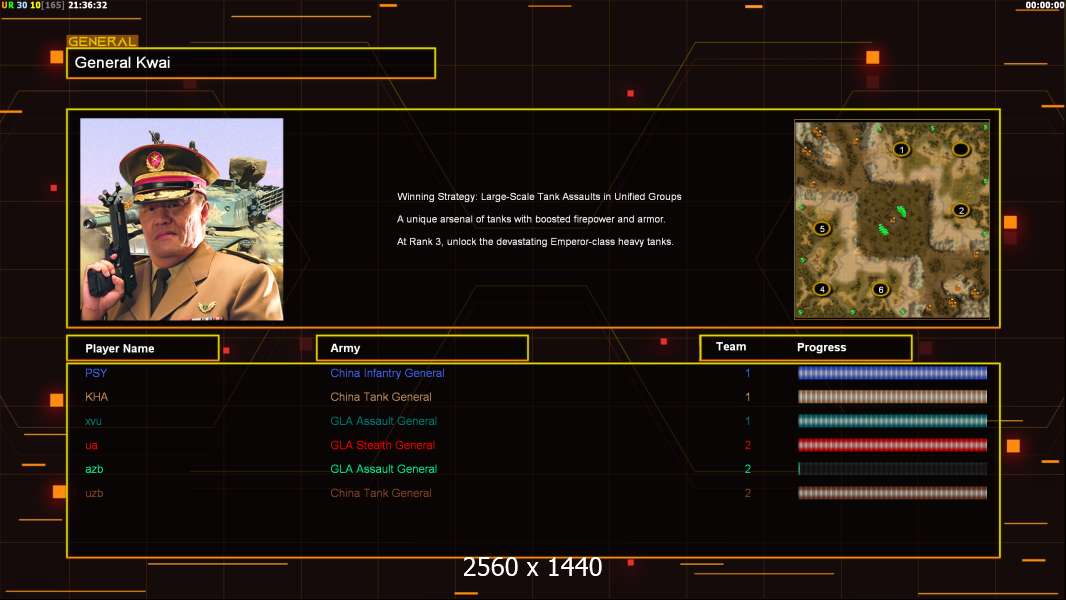Choose start position 5 on the minimap

tap(822, 228)
